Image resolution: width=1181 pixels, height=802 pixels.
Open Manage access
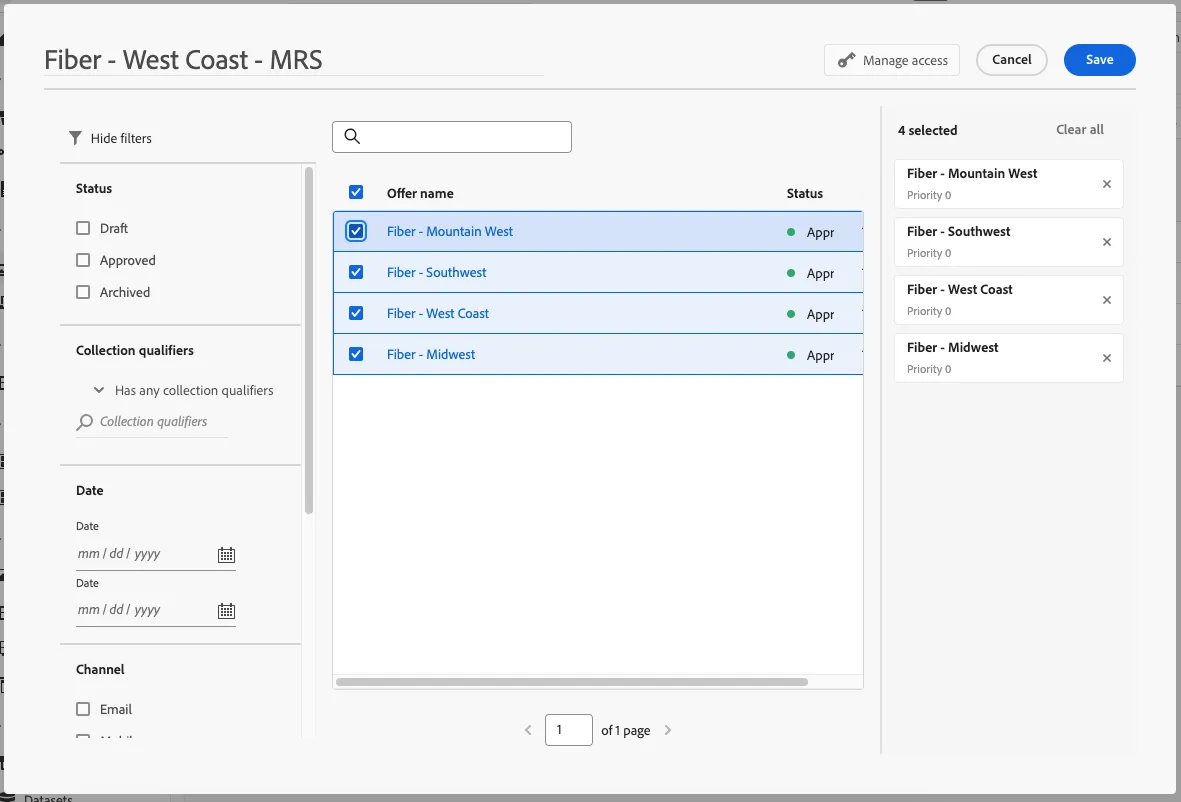pos(892,60)
